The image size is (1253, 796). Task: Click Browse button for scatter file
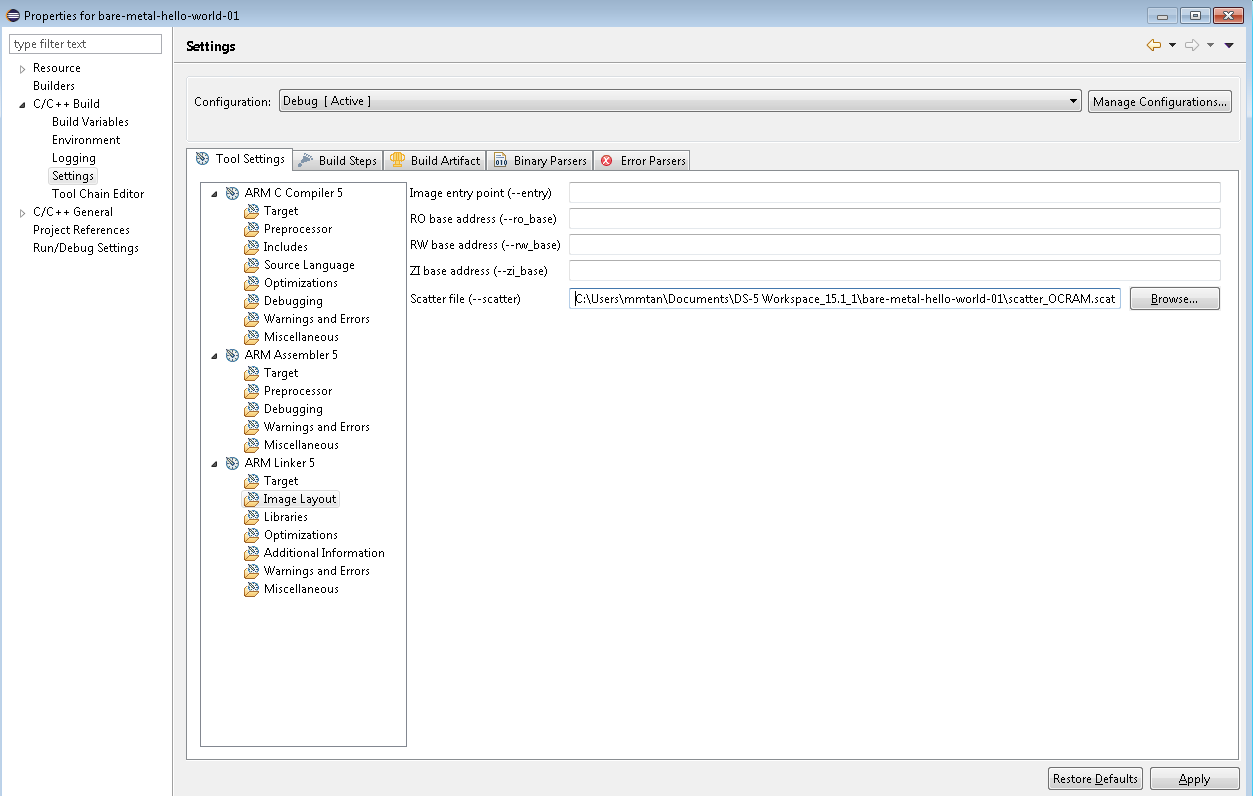[1175, 298]
